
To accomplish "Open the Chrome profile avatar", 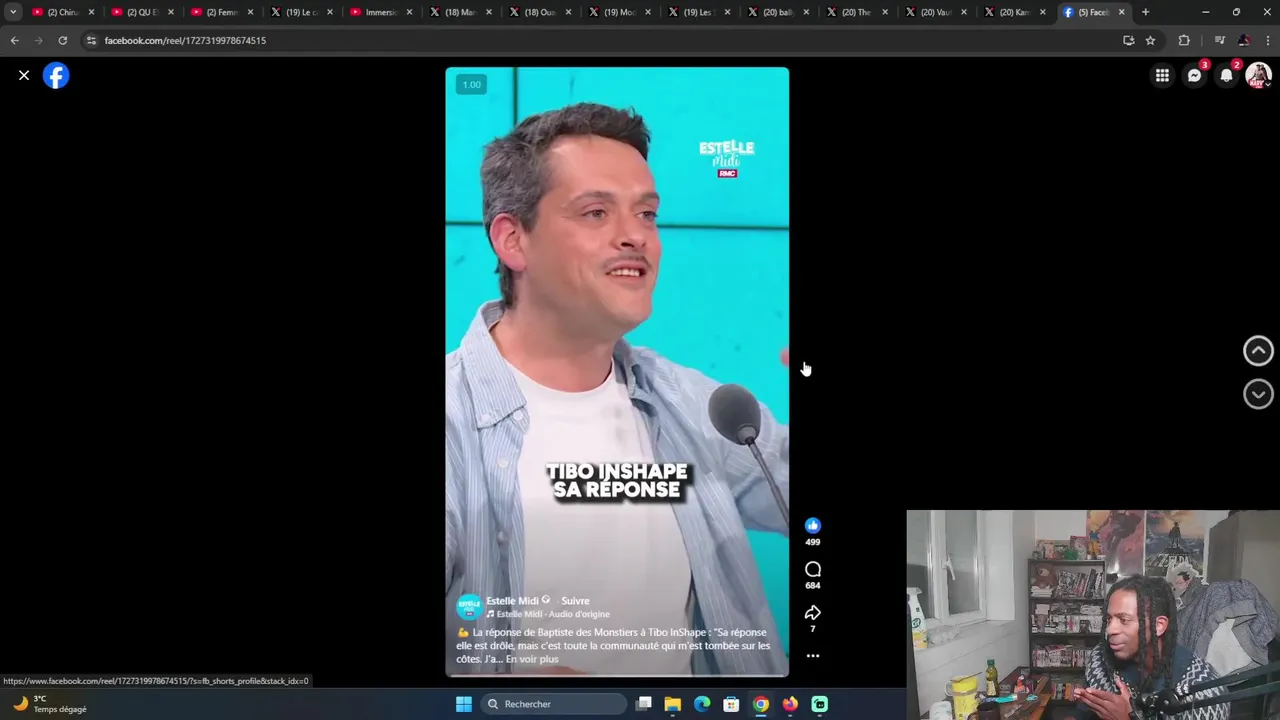I will pyautogui.click(x=1243, y=40).
